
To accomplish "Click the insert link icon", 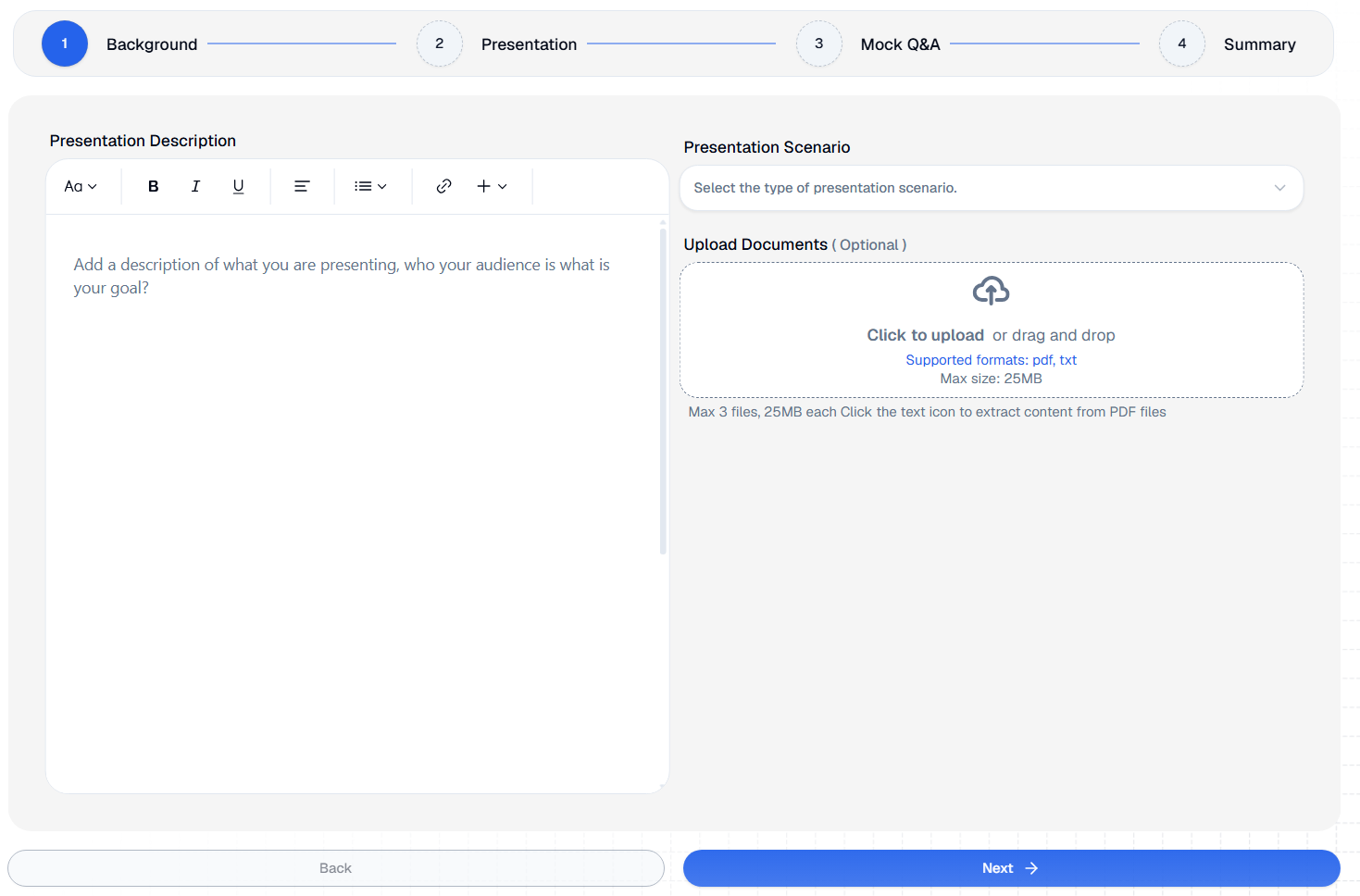I will (x=443, y=186).
